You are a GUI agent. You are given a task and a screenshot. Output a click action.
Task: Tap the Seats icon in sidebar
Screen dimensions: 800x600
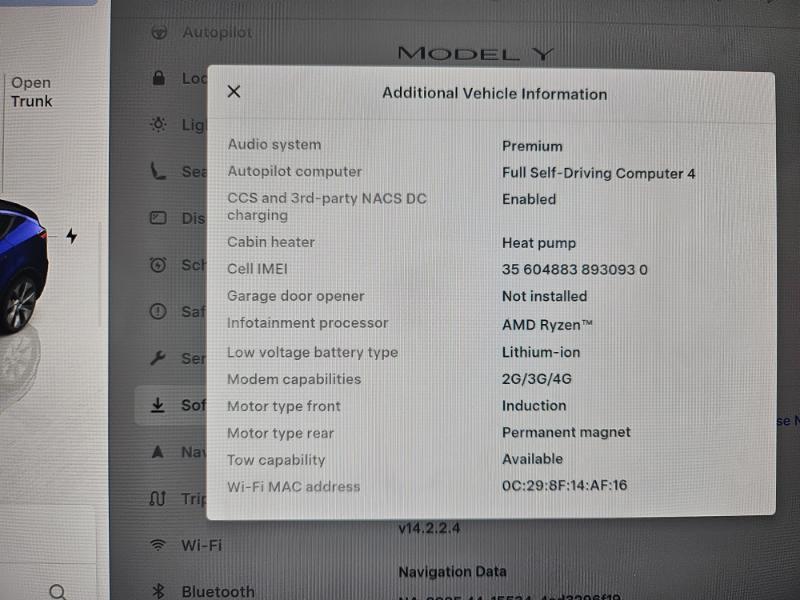pos(158,172)
